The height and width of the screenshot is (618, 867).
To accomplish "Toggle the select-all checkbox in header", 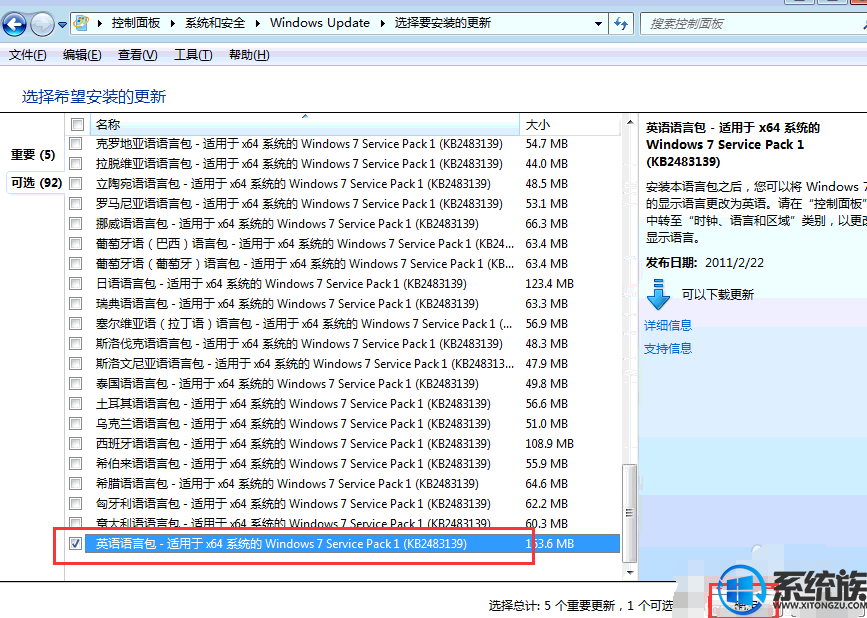I will click(77, 125).
